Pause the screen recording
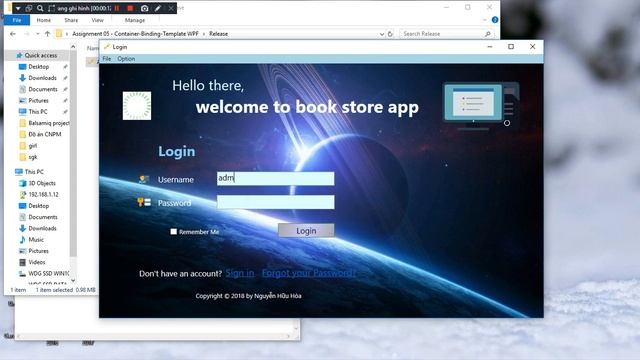The width and height of the screenshot is (640, 360). (x=117, y=8)
